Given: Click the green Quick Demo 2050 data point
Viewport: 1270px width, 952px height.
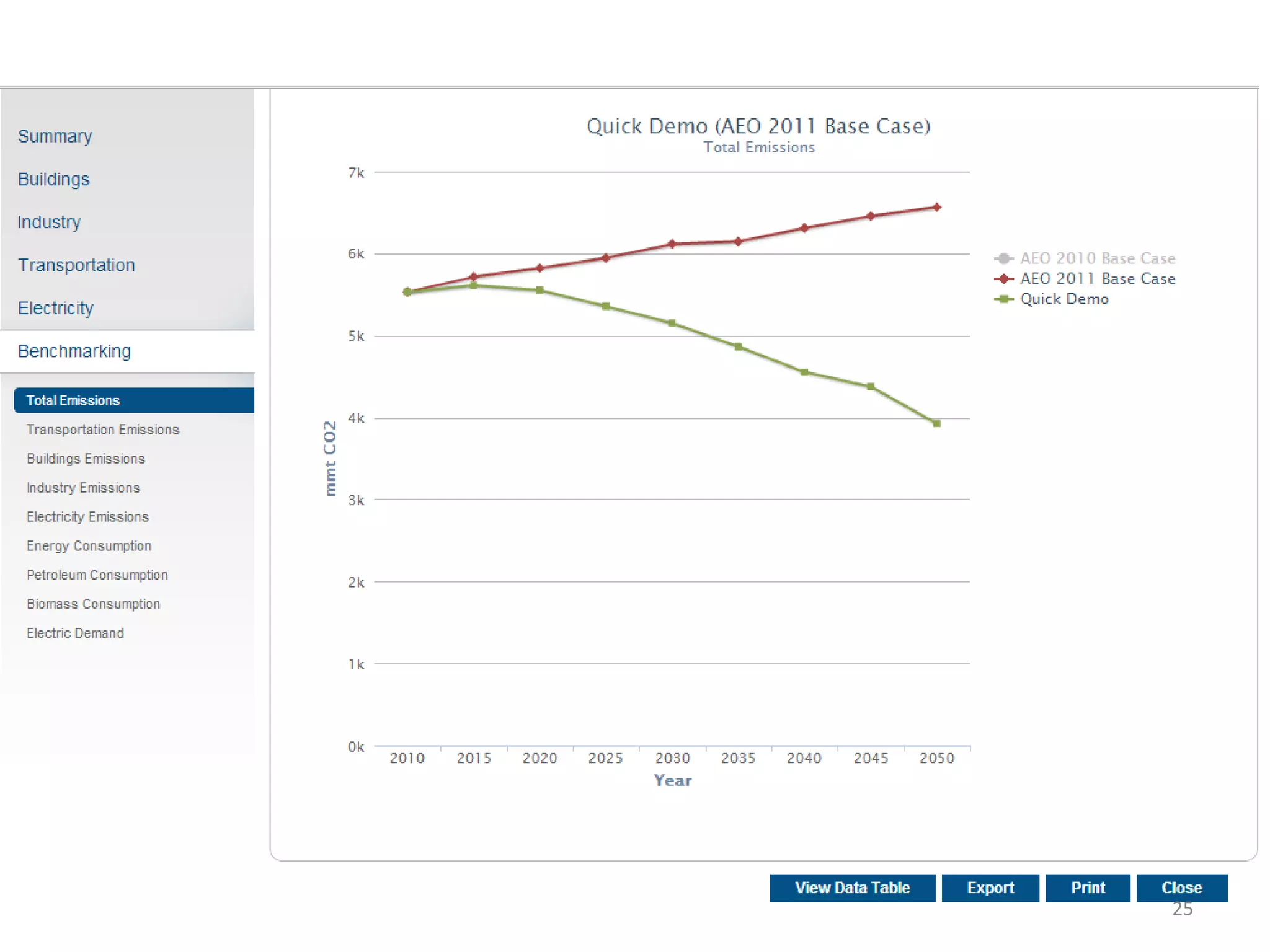Looking at the screenshot, I should 936,424.
